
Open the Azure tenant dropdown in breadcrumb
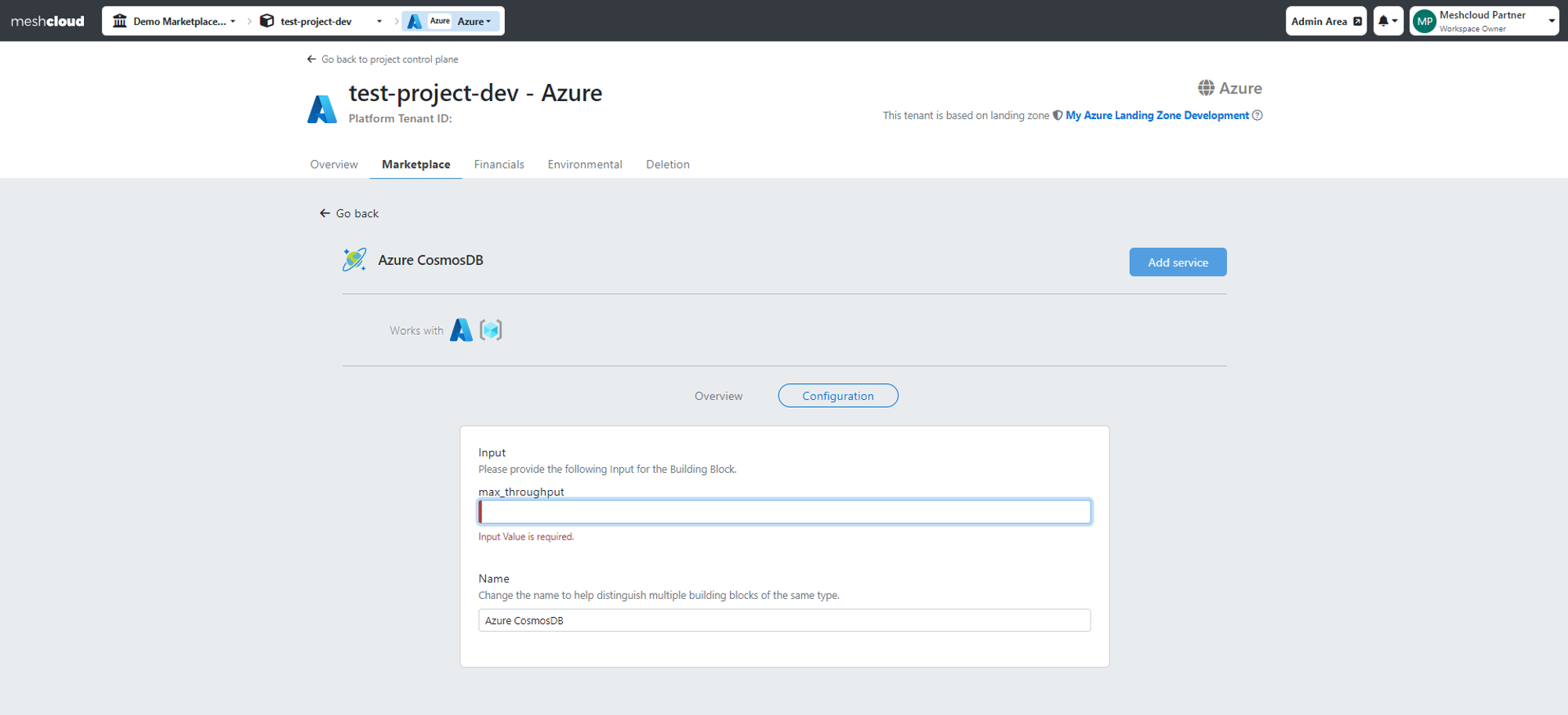452,21
